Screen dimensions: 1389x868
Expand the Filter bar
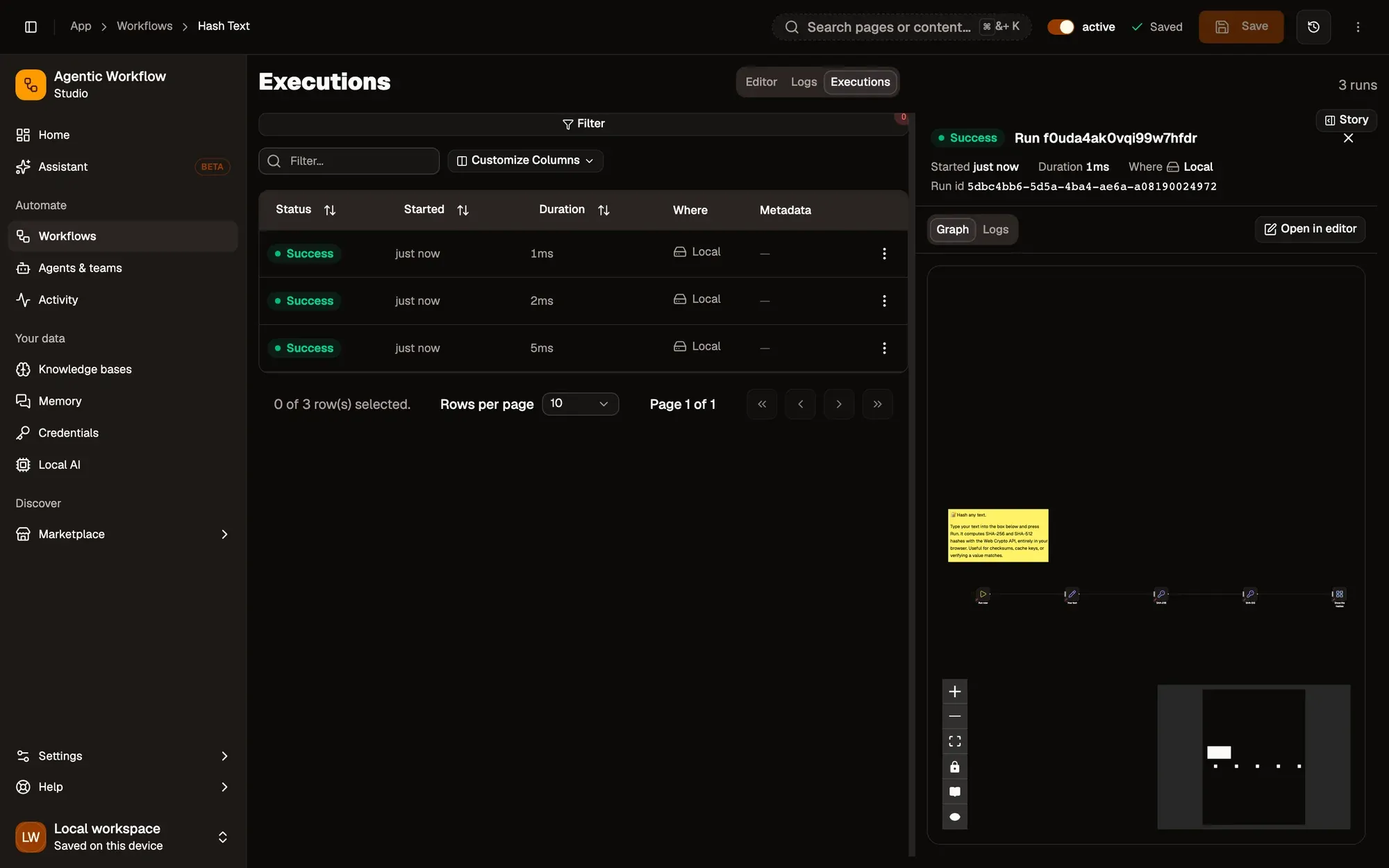[583, 124]
